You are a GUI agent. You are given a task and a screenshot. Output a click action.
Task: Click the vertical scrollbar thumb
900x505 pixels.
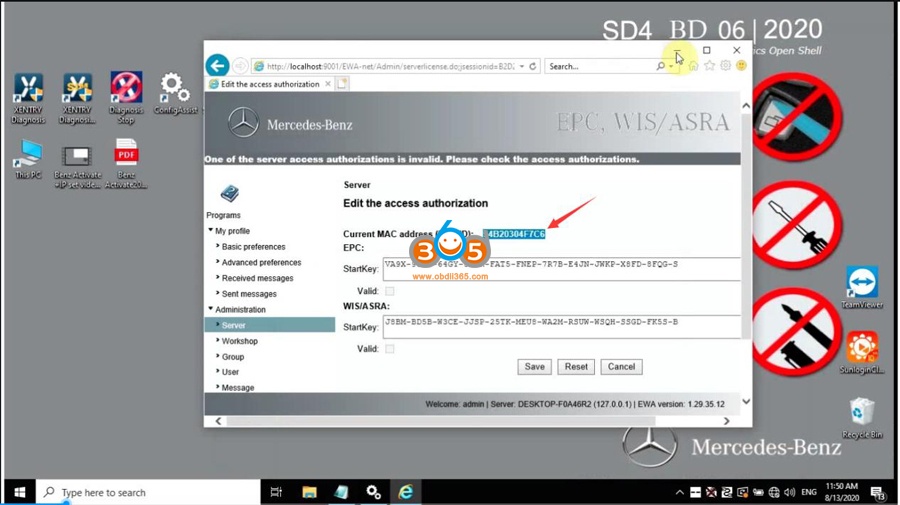pyautogui.click(x=746, y=227)
